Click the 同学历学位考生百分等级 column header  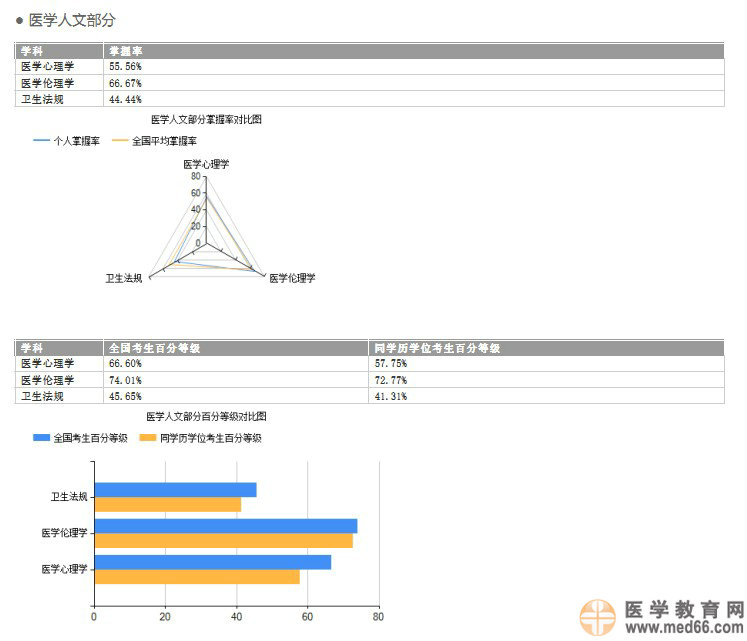coord(436,348)
